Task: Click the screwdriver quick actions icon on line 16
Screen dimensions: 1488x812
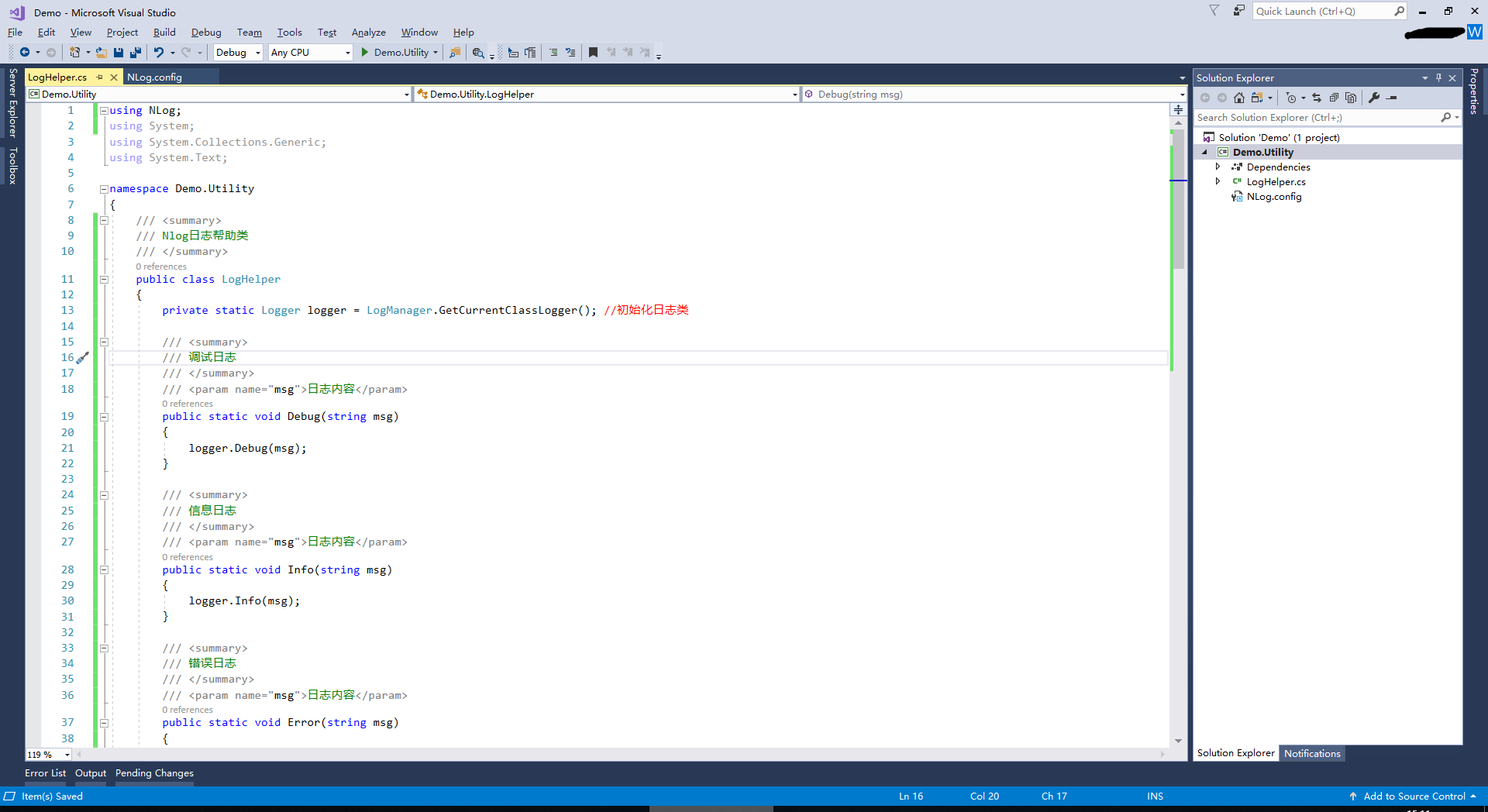Action: 83,358
